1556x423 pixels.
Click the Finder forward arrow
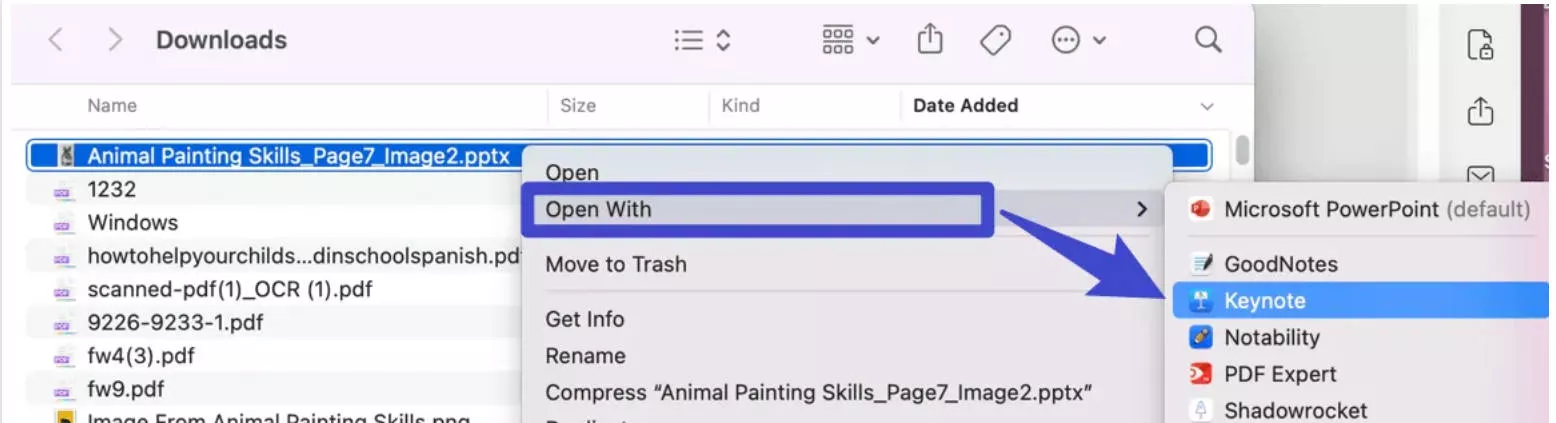[x=115, y=40]
